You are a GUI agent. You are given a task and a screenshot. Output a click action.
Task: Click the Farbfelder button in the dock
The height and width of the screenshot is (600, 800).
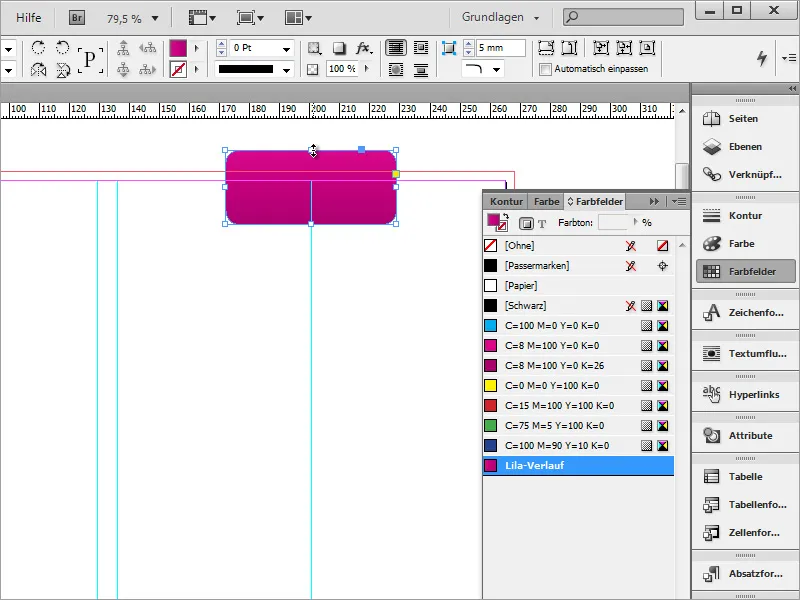point(745,271)
